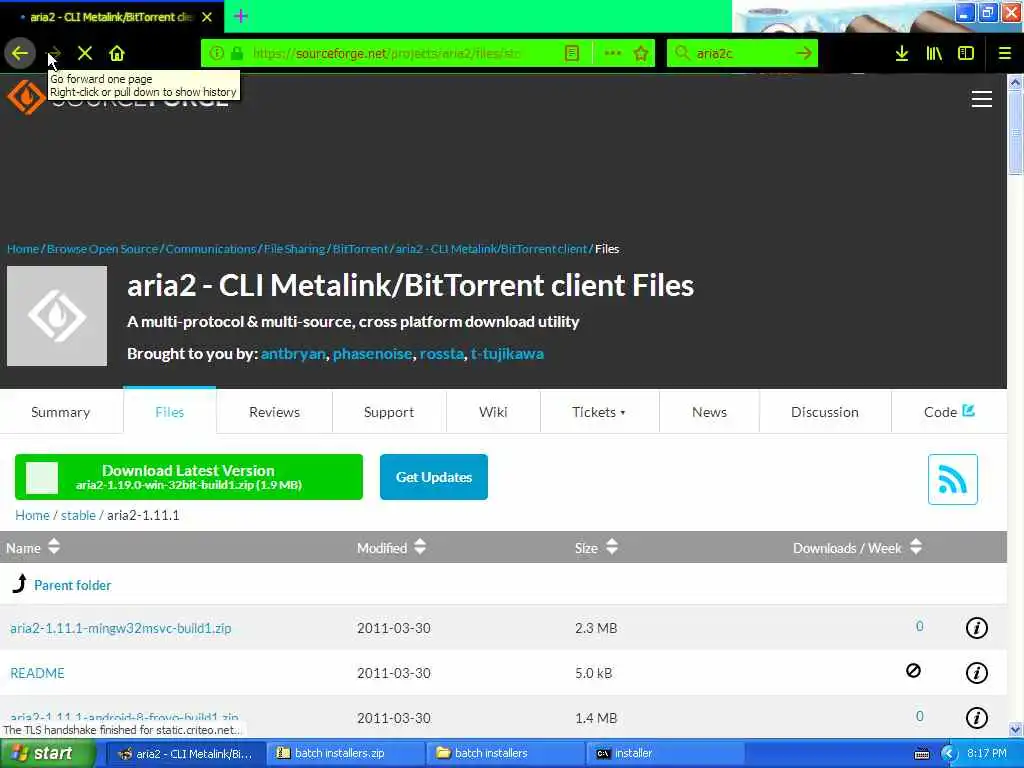Viewport: 1024px width, 768px height.
Task: Expand the Tickets dropdown tab
Action: coord(600,412)
